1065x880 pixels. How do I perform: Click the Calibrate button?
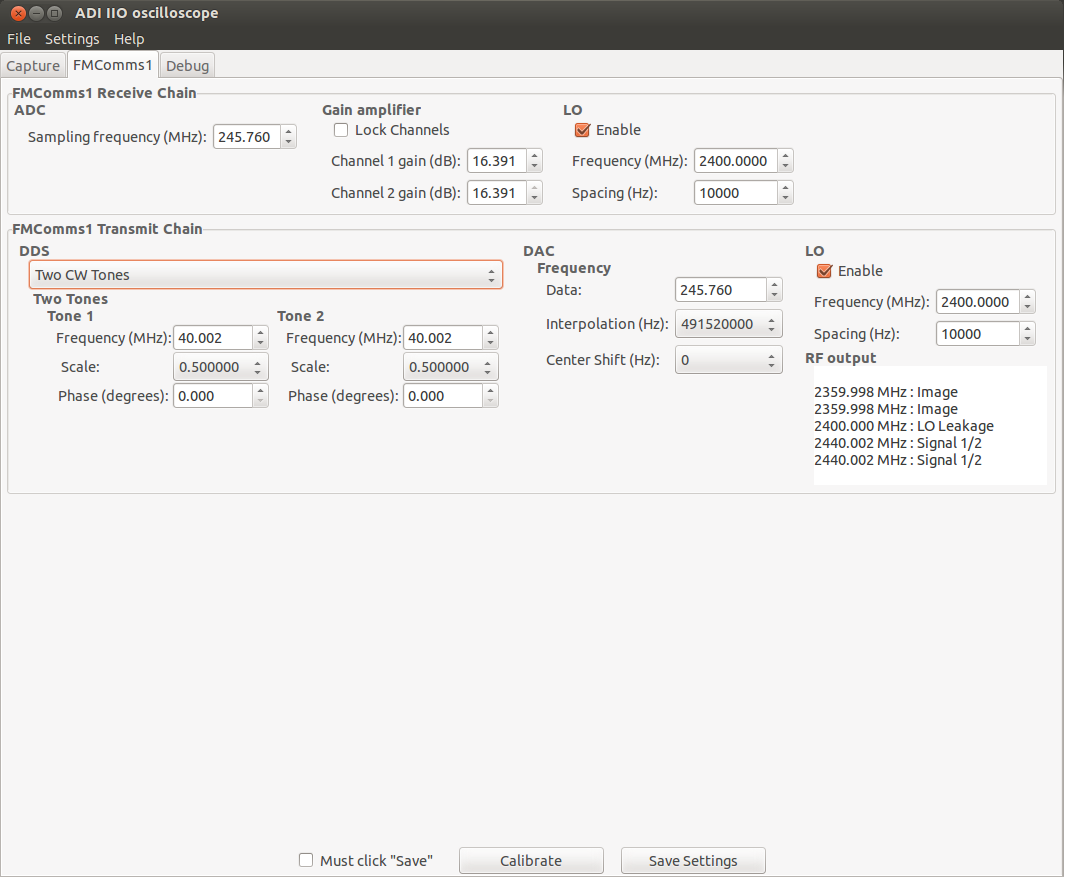coord(531,860)
